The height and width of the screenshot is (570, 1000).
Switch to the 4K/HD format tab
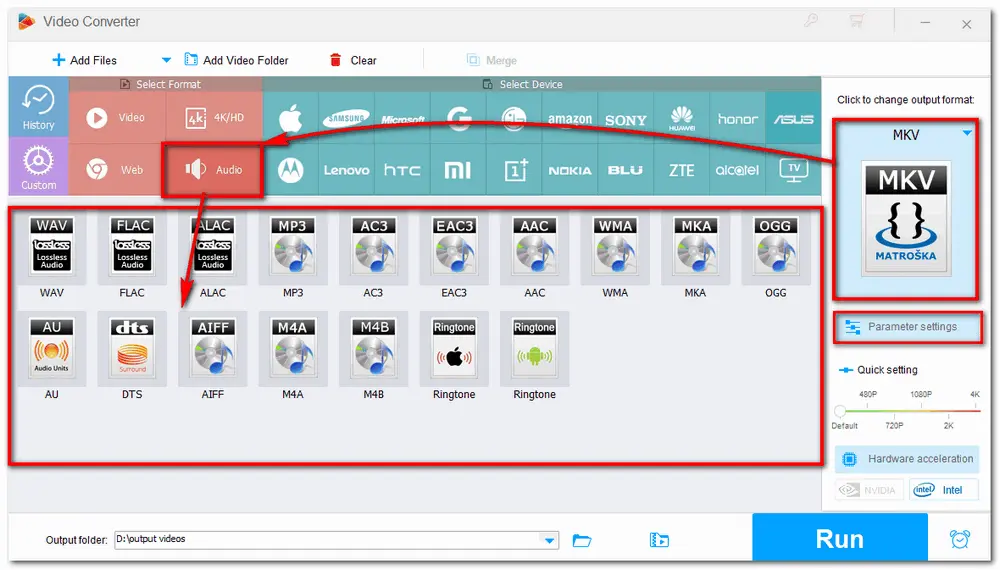click(x=214, y=117)
